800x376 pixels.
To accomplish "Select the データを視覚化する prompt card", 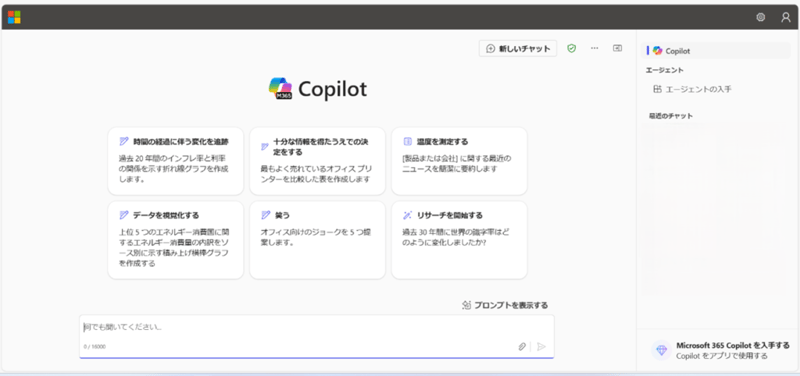I will tap(176, 240).
